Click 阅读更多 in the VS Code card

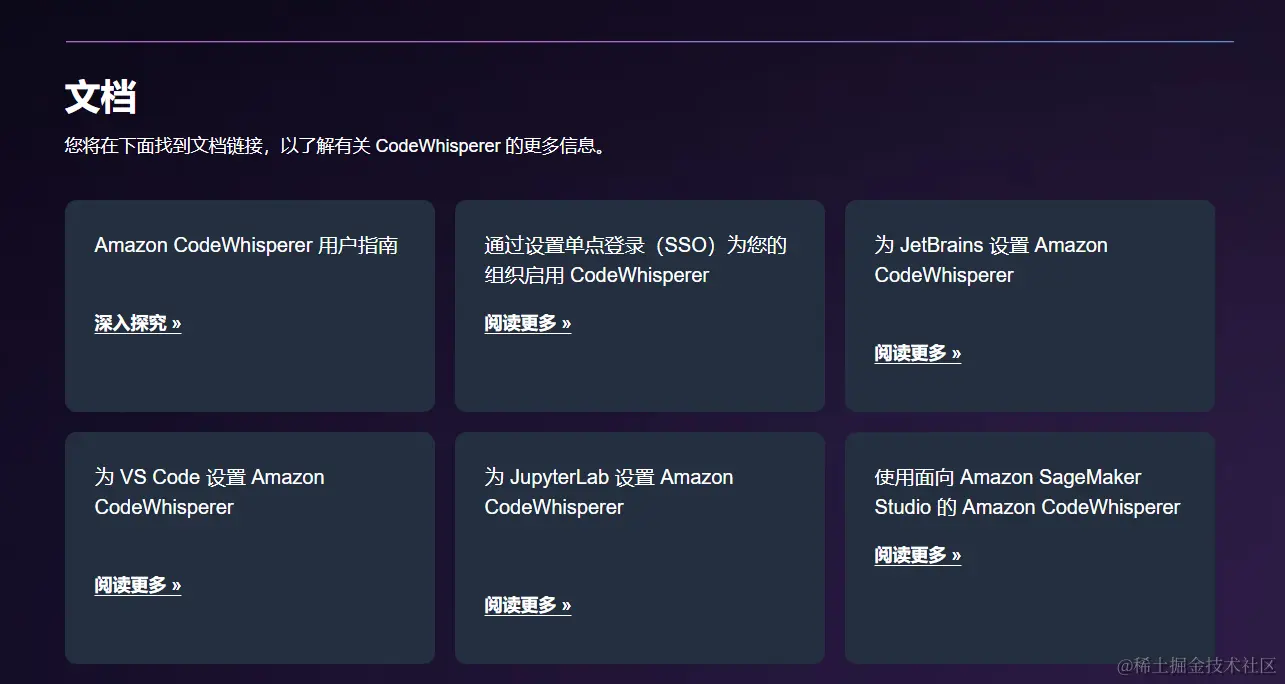pos(138,585)
